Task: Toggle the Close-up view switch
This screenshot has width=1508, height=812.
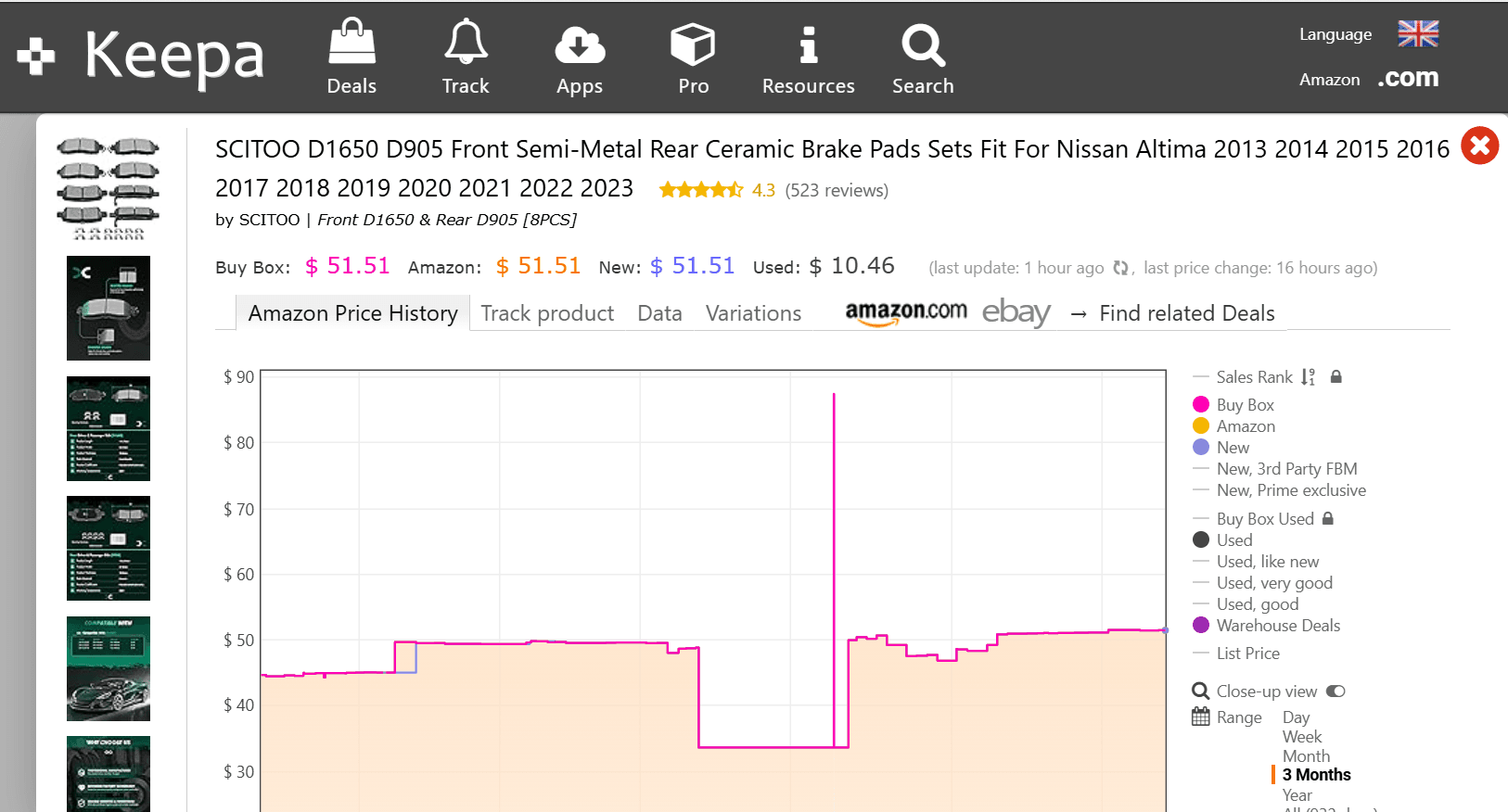Action: 1335,691
